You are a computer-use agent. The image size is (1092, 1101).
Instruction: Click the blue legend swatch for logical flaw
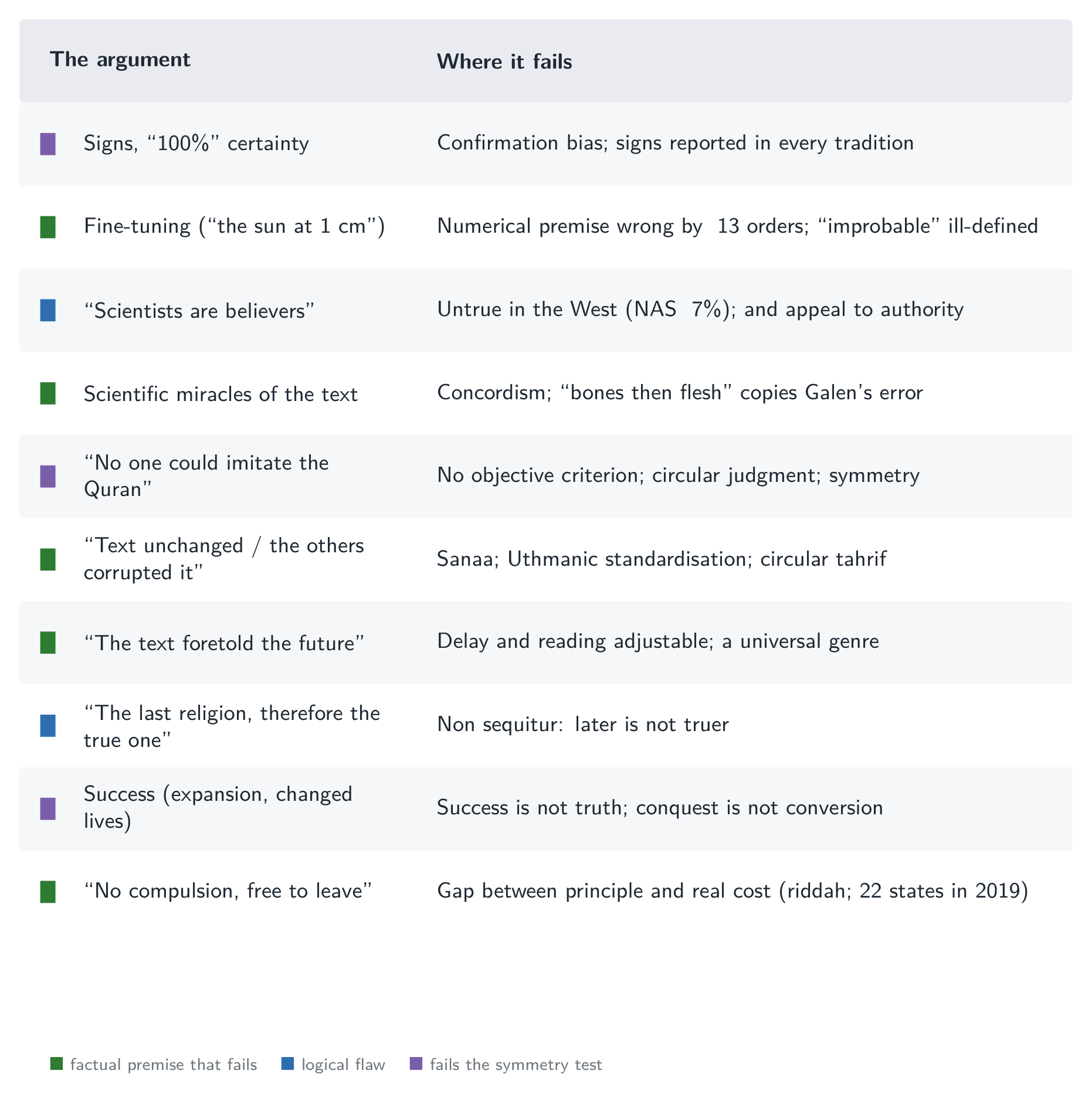(x=288, y=1063)
